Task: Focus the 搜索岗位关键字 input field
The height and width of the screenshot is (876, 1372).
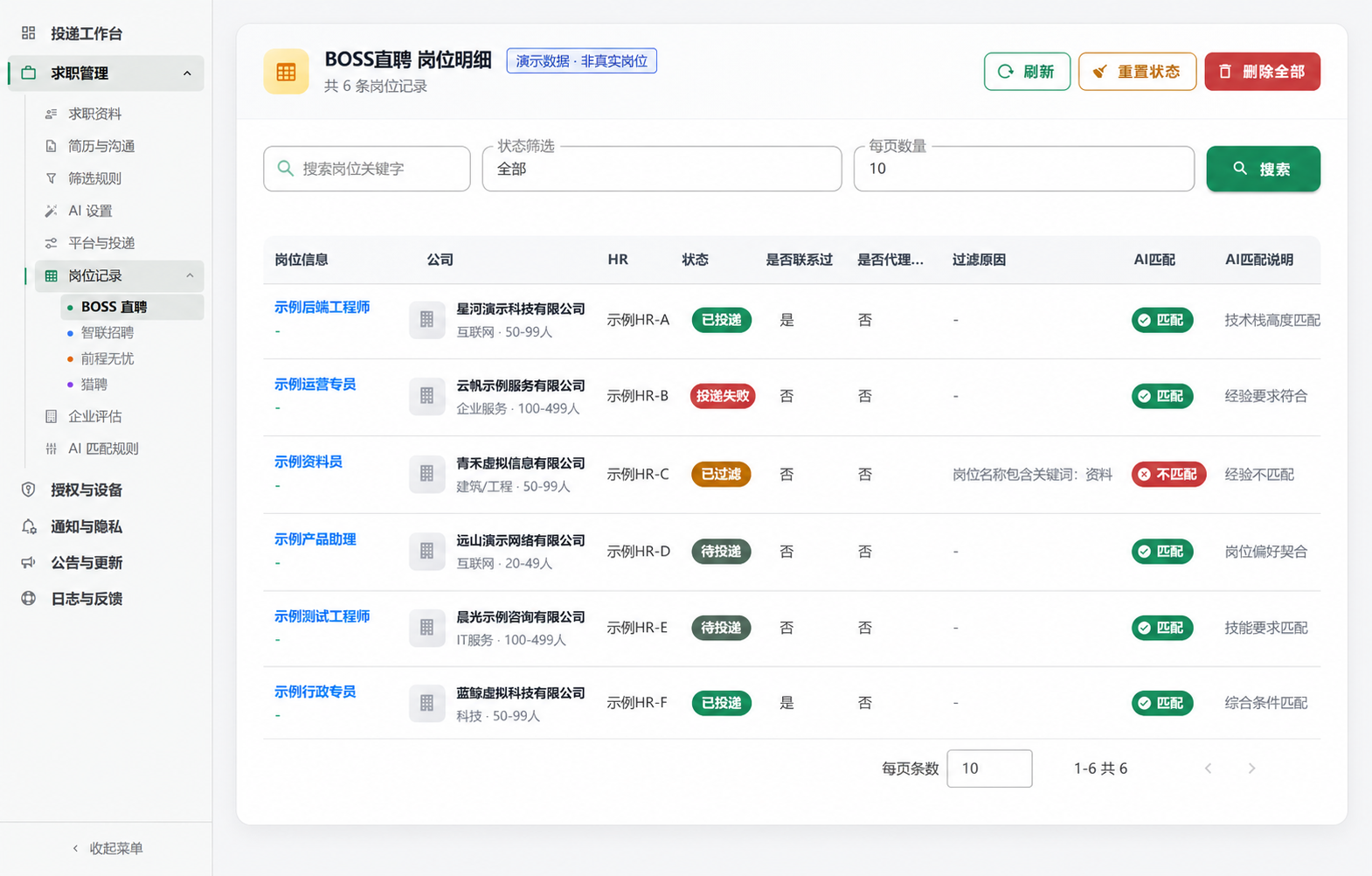Action: coord(367,169)
